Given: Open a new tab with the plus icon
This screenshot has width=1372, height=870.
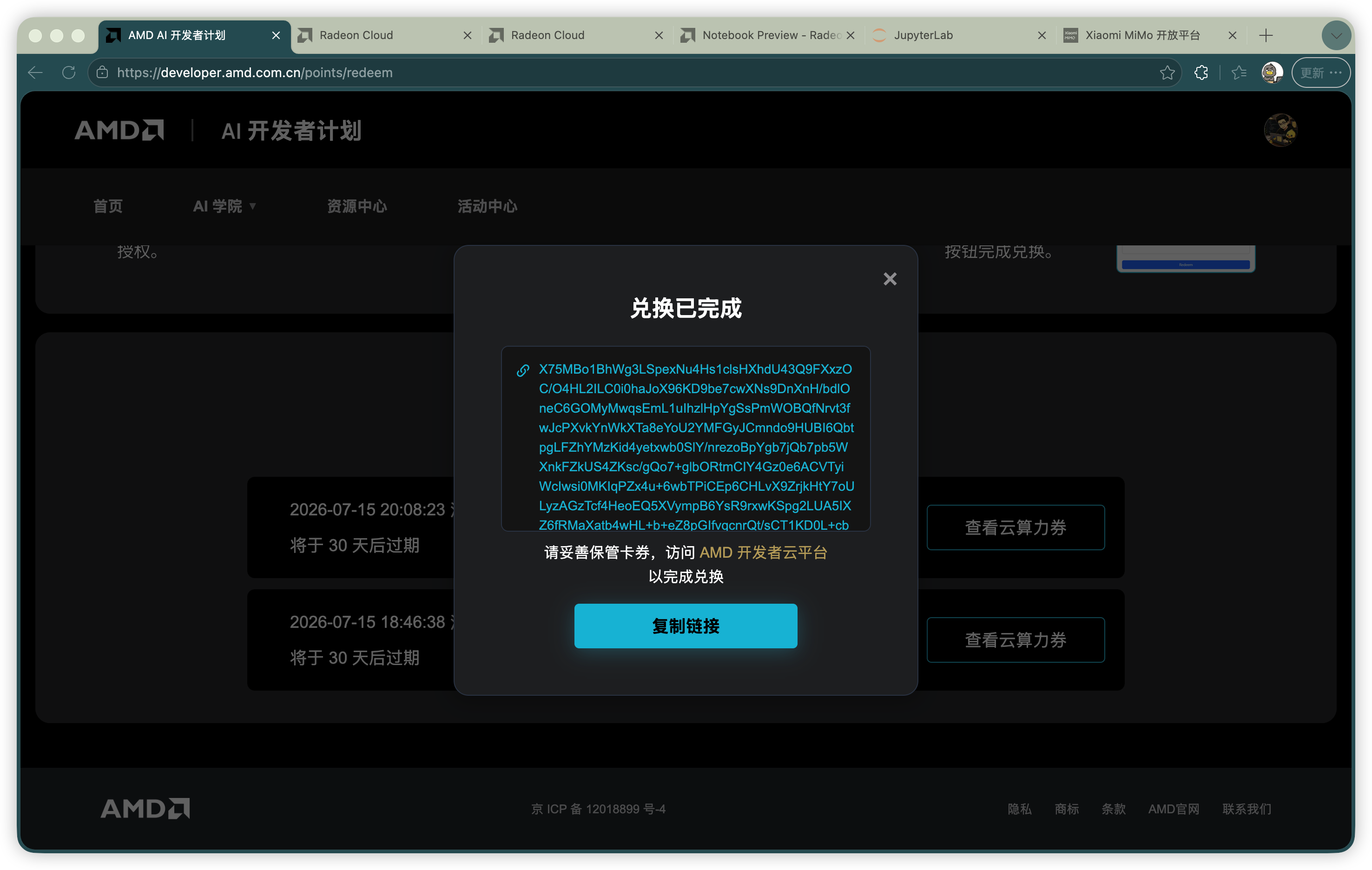Looking at the screenshot, I should [x=1266, y=35].
